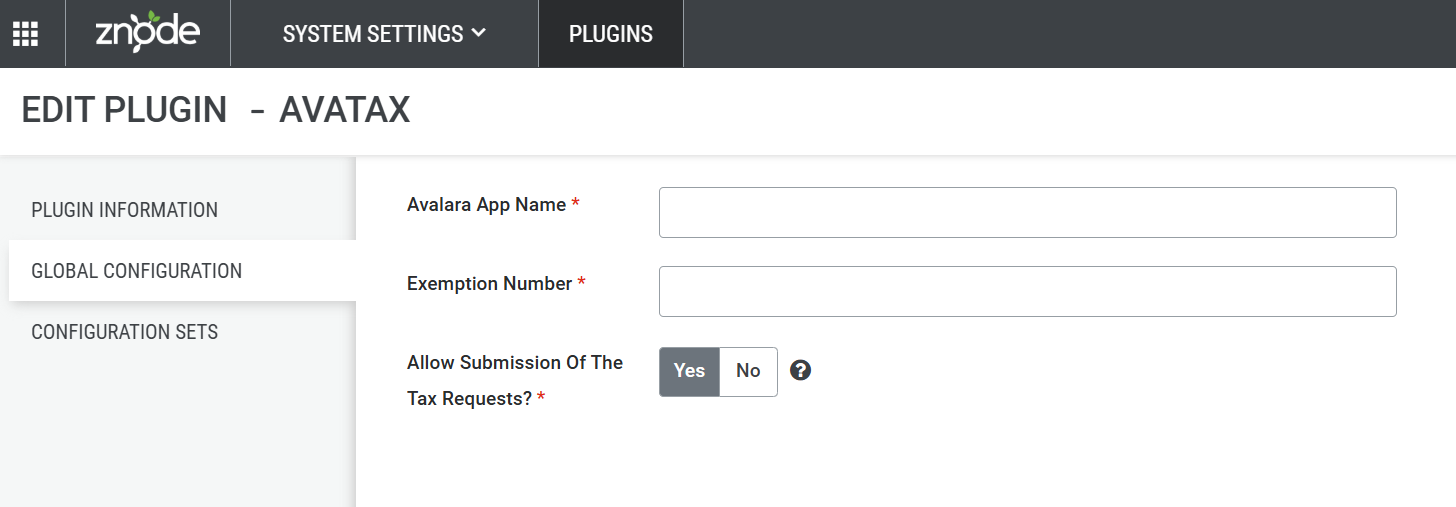The height and width of the screenshot is (507, 1456).
Task: Click the Avatax title text
Action: pyautogui.click(x=345, y=110)
